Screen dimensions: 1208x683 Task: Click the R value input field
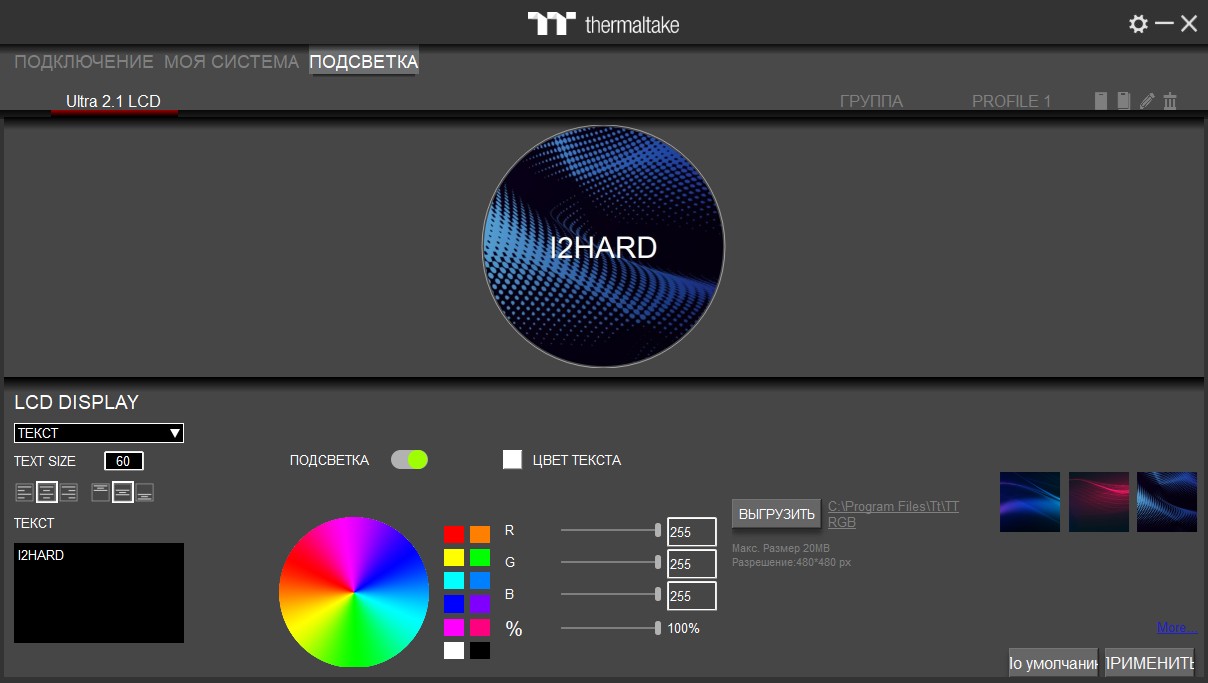pyautogui.click(x=692, y=532)
